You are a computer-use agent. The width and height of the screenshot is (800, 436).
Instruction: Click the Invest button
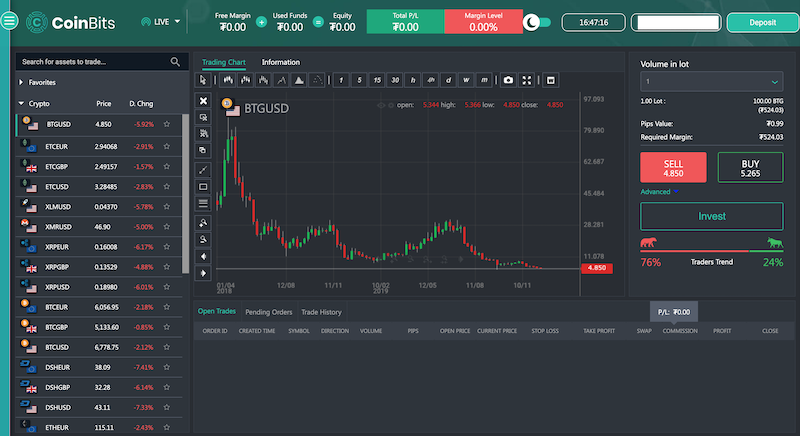click(x=712, y=216)
